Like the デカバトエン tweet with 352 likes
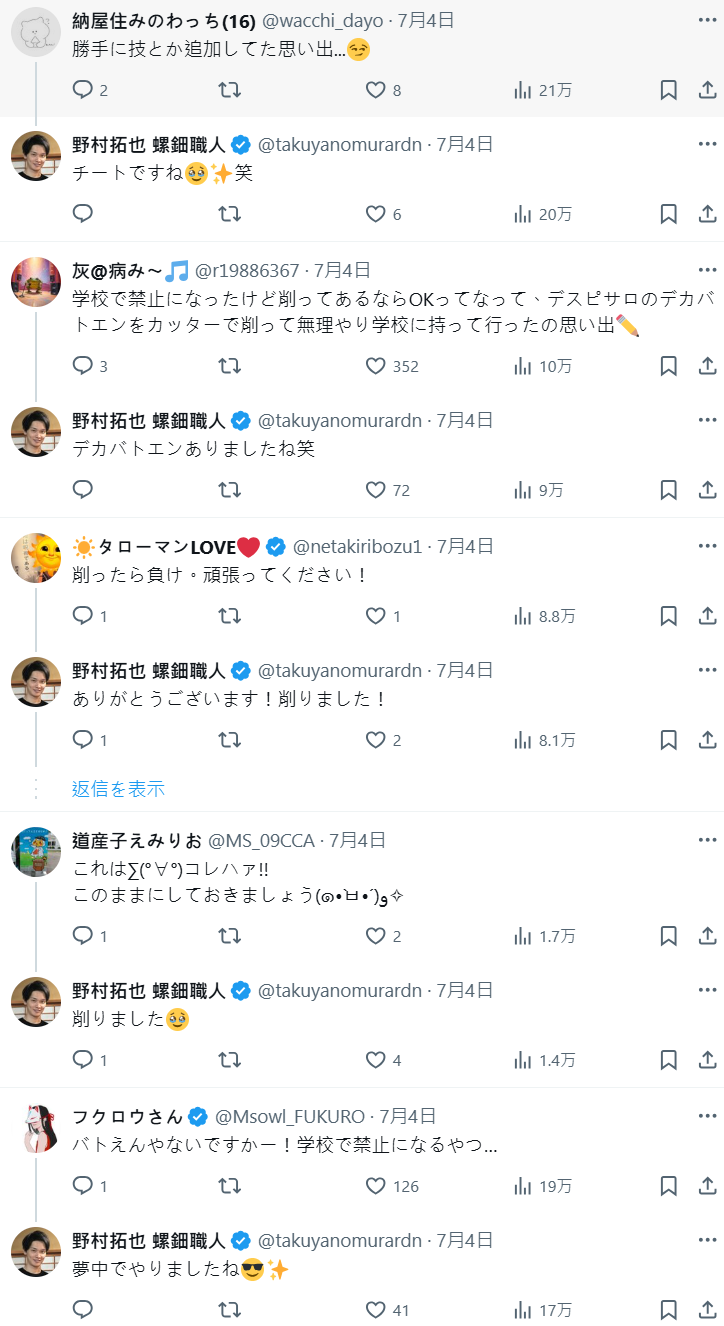This screenshot has width=724, height=1326. point(376,366)
